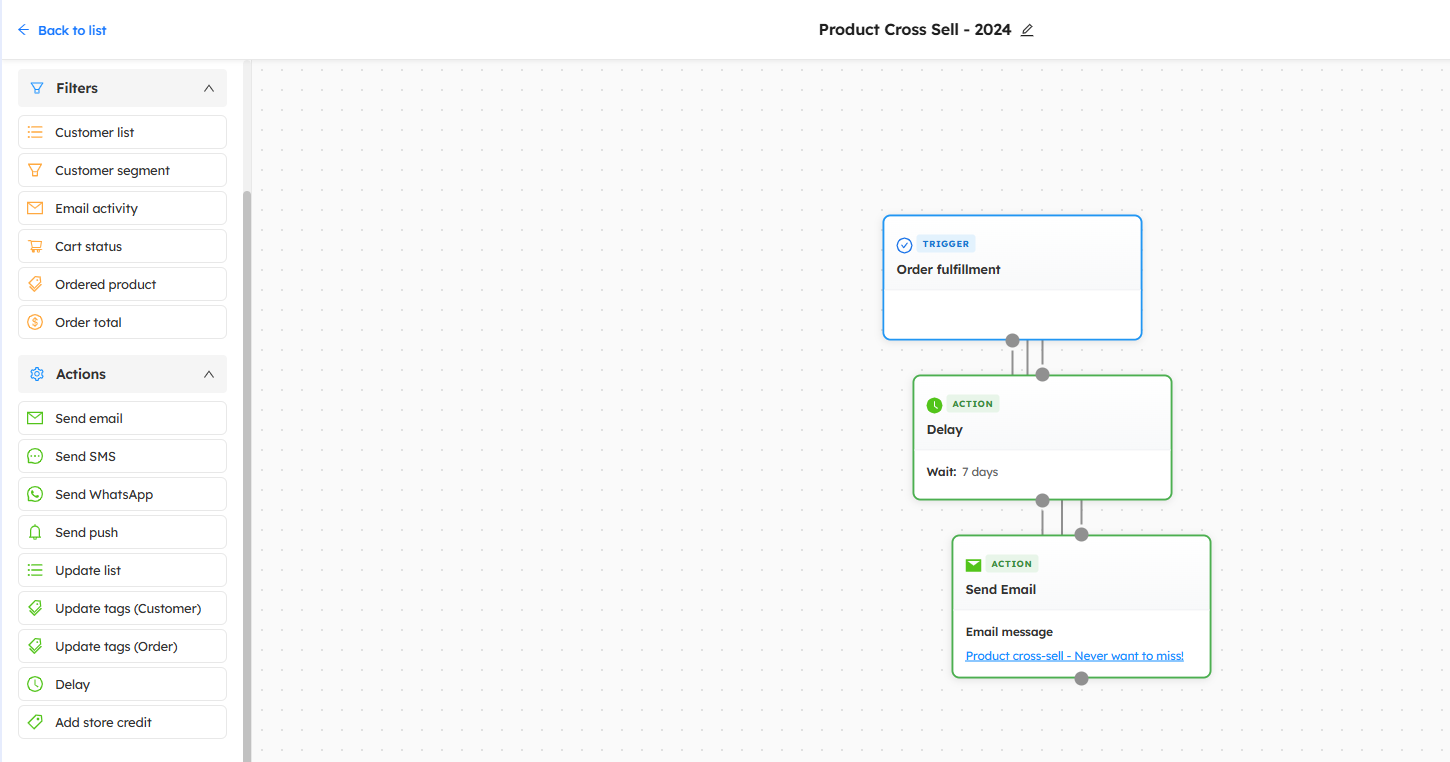Collapse the Actions section chevron
Viewport: 1450px width, 762px height.
click(x=209, y=374)
